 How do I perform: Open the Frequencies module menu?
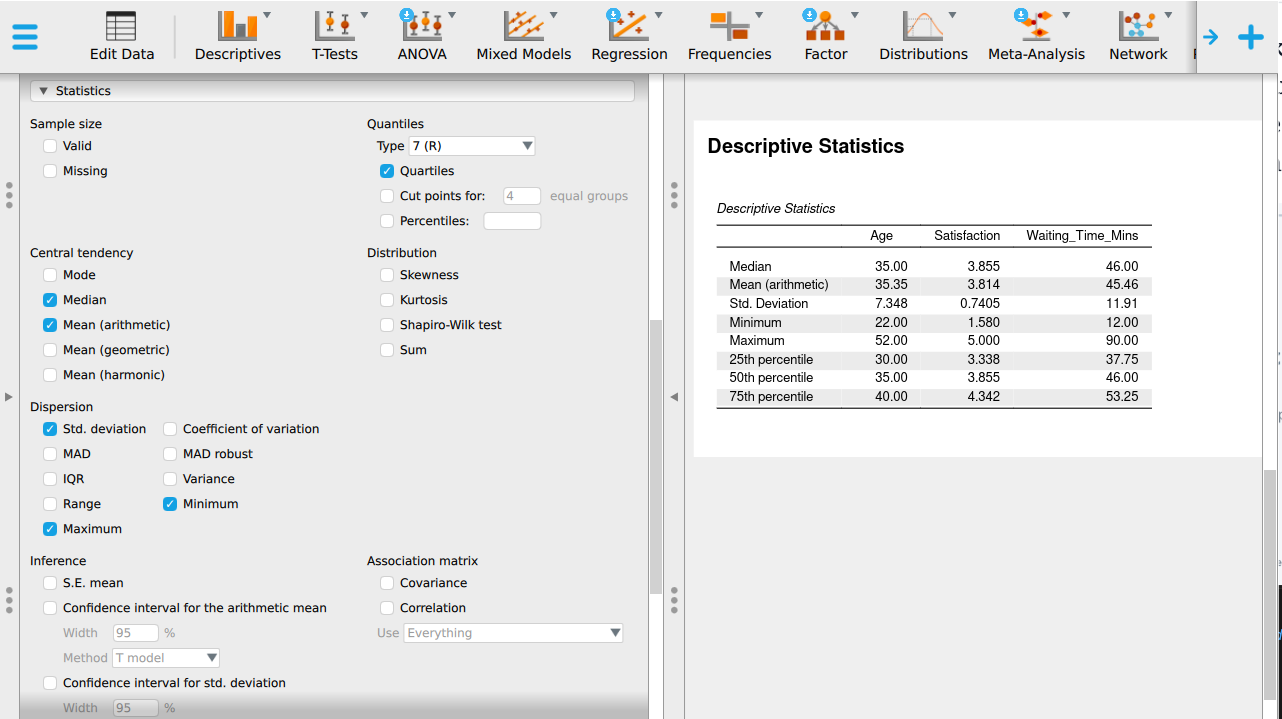pos(730,37)
